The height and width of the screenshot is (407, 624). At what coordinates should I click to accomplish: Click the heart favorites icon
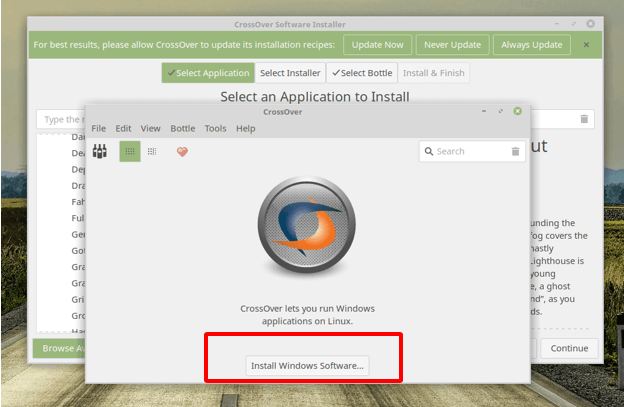[182, 152]
